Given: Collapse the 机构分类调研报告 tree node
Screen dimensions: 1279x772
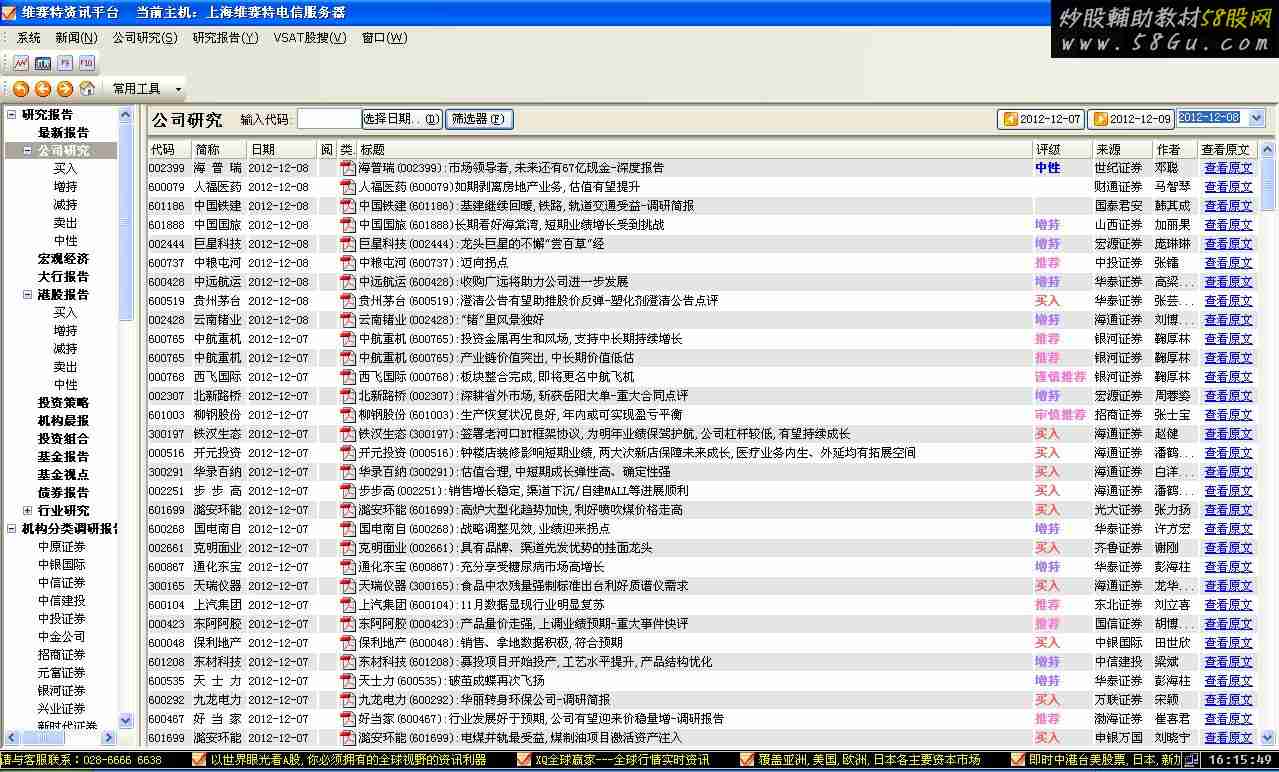Looking at the screenshot, I should (x=12, y=529).
